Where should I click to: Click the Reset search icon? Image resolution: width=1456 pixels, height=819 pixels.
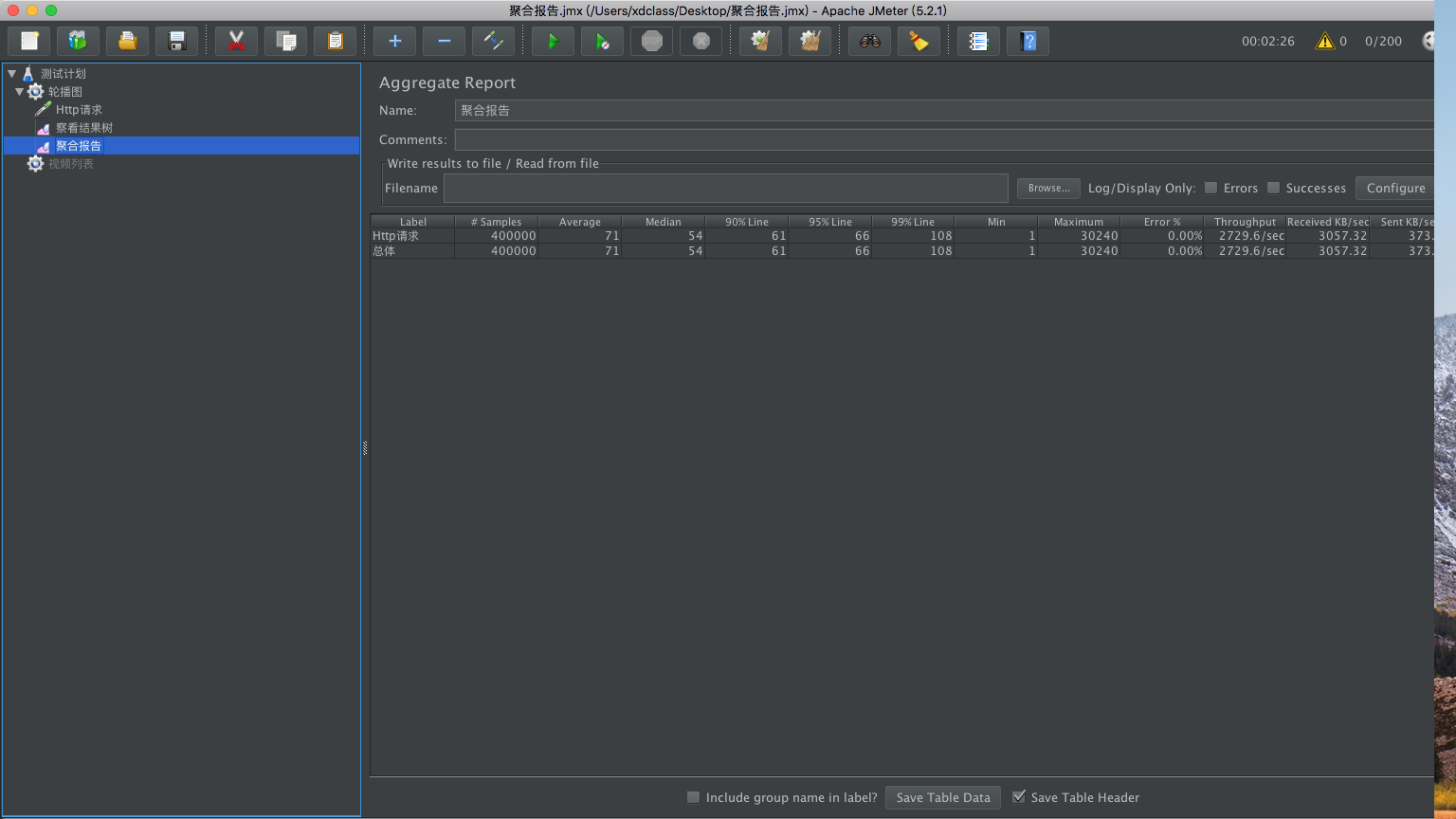919,41
